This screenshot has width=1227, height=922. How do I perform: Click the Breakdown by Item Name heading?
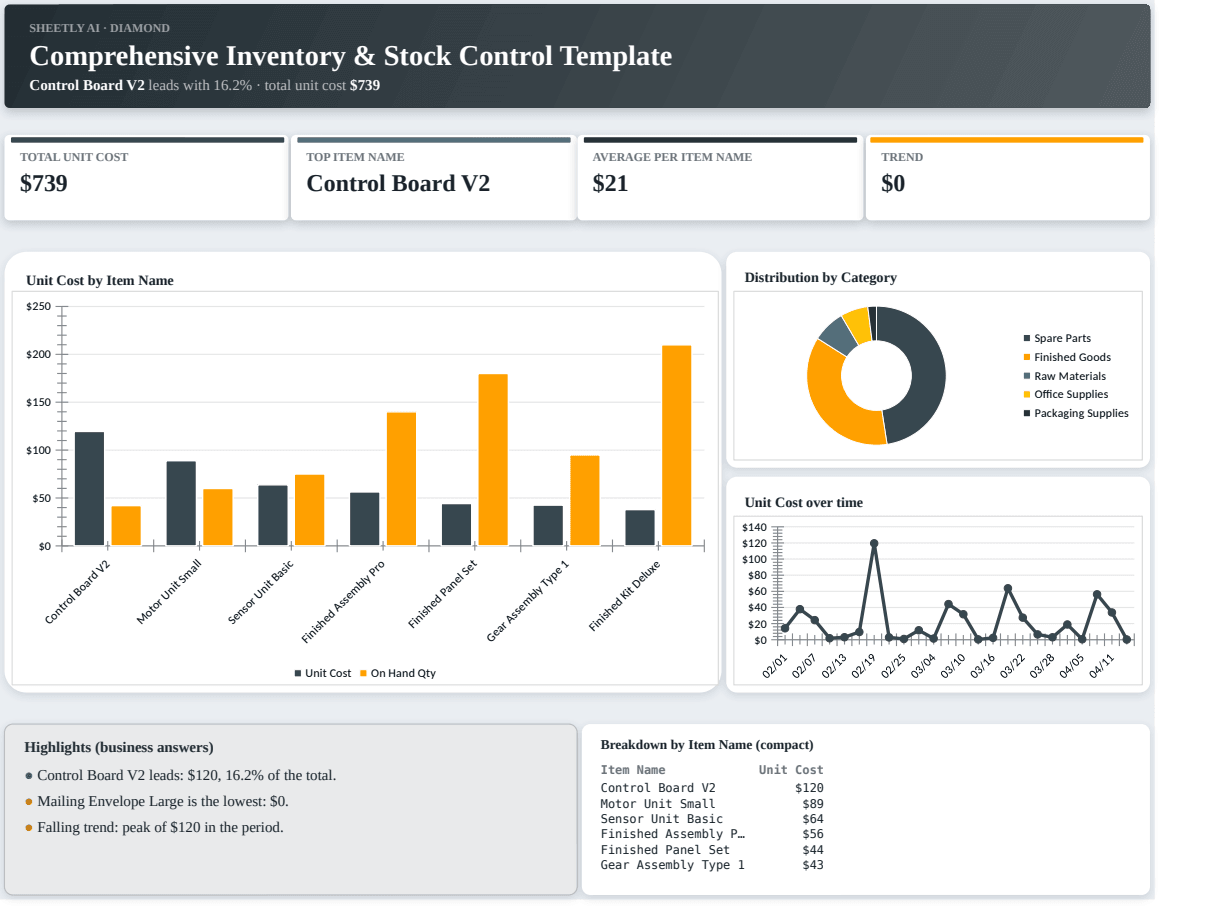pos(707,745)
